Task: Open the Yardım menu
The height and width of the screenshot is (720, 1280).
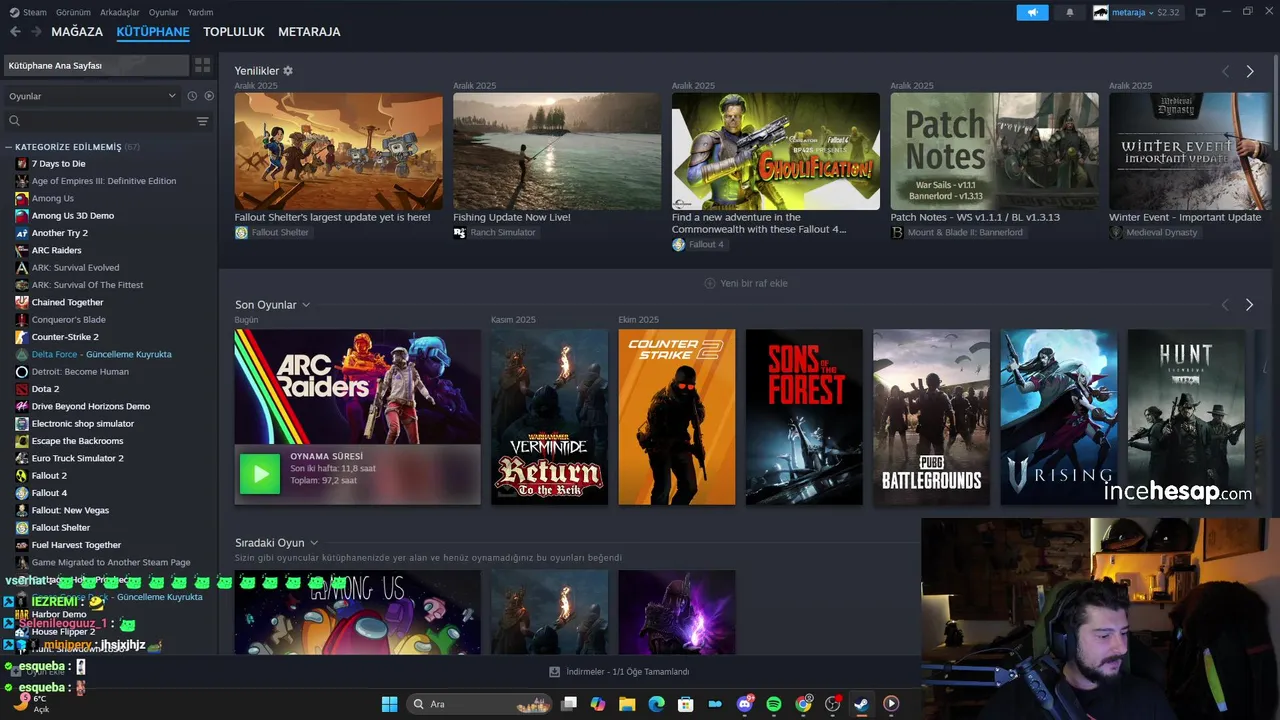Action: [x=200, y=12]
